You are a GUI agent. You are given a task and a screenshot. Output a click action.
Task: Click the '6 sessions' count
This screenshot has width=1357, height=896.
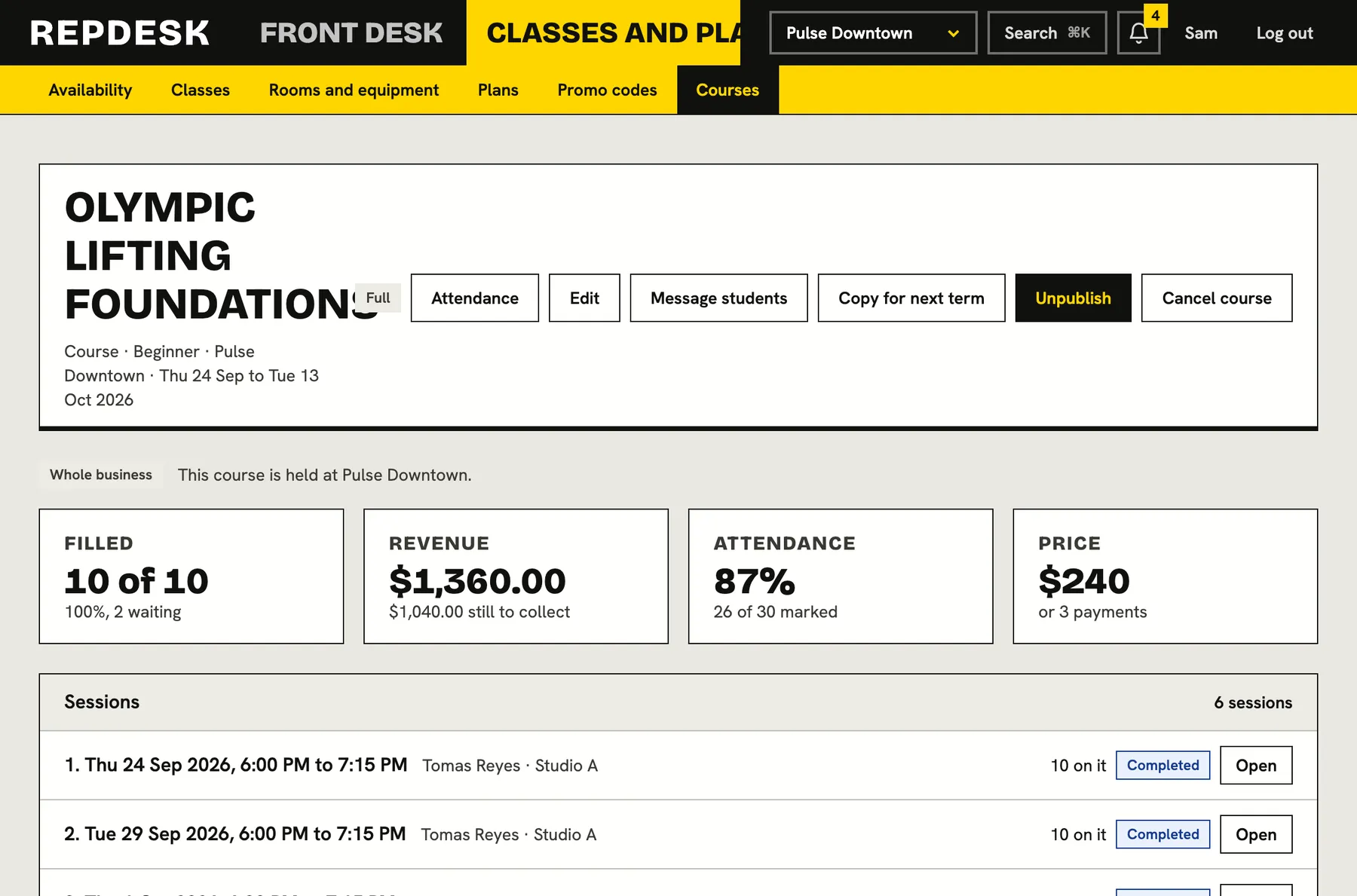(x=1253, y=702)
